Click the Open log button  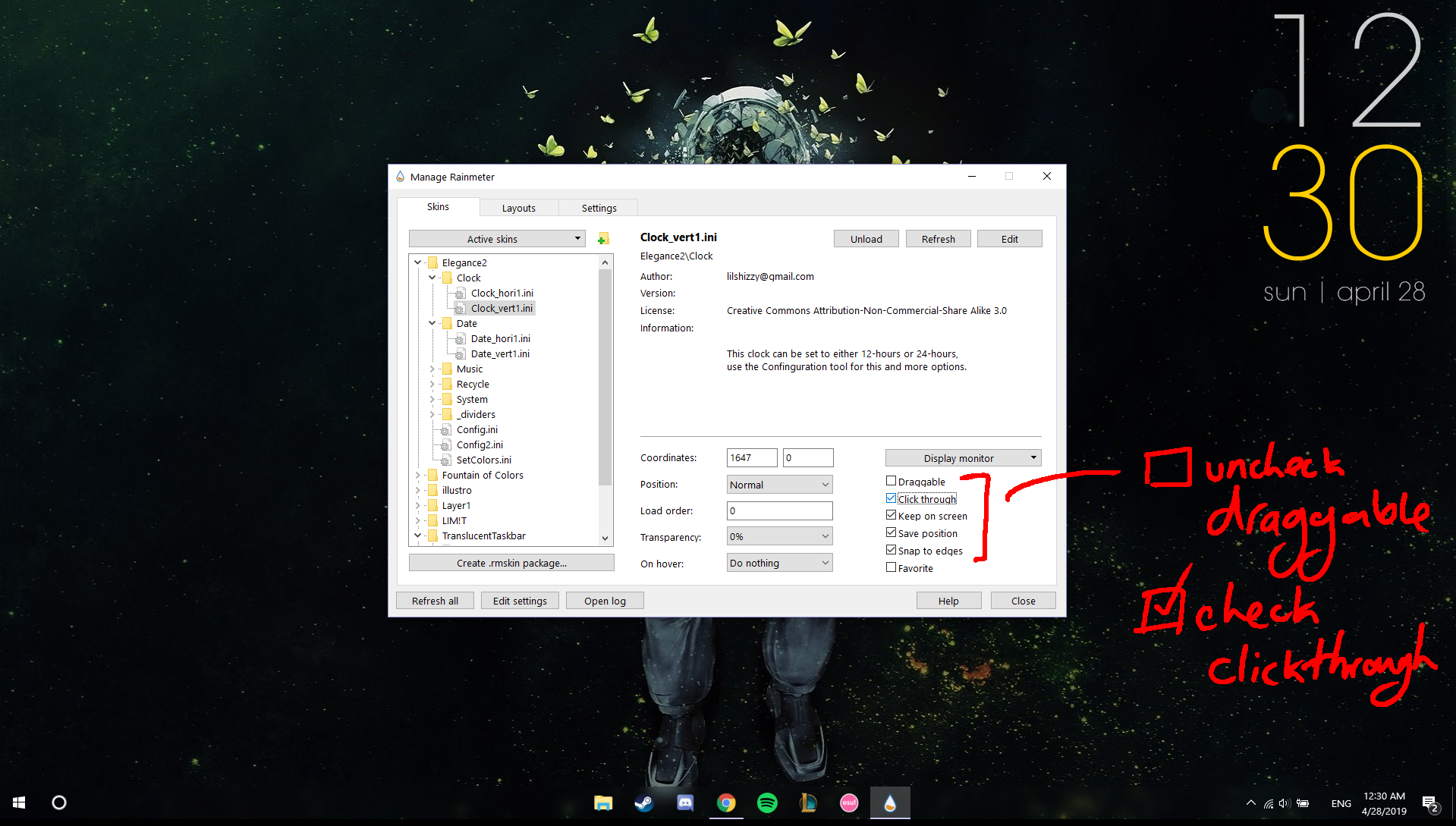click(x=605, y=601)
